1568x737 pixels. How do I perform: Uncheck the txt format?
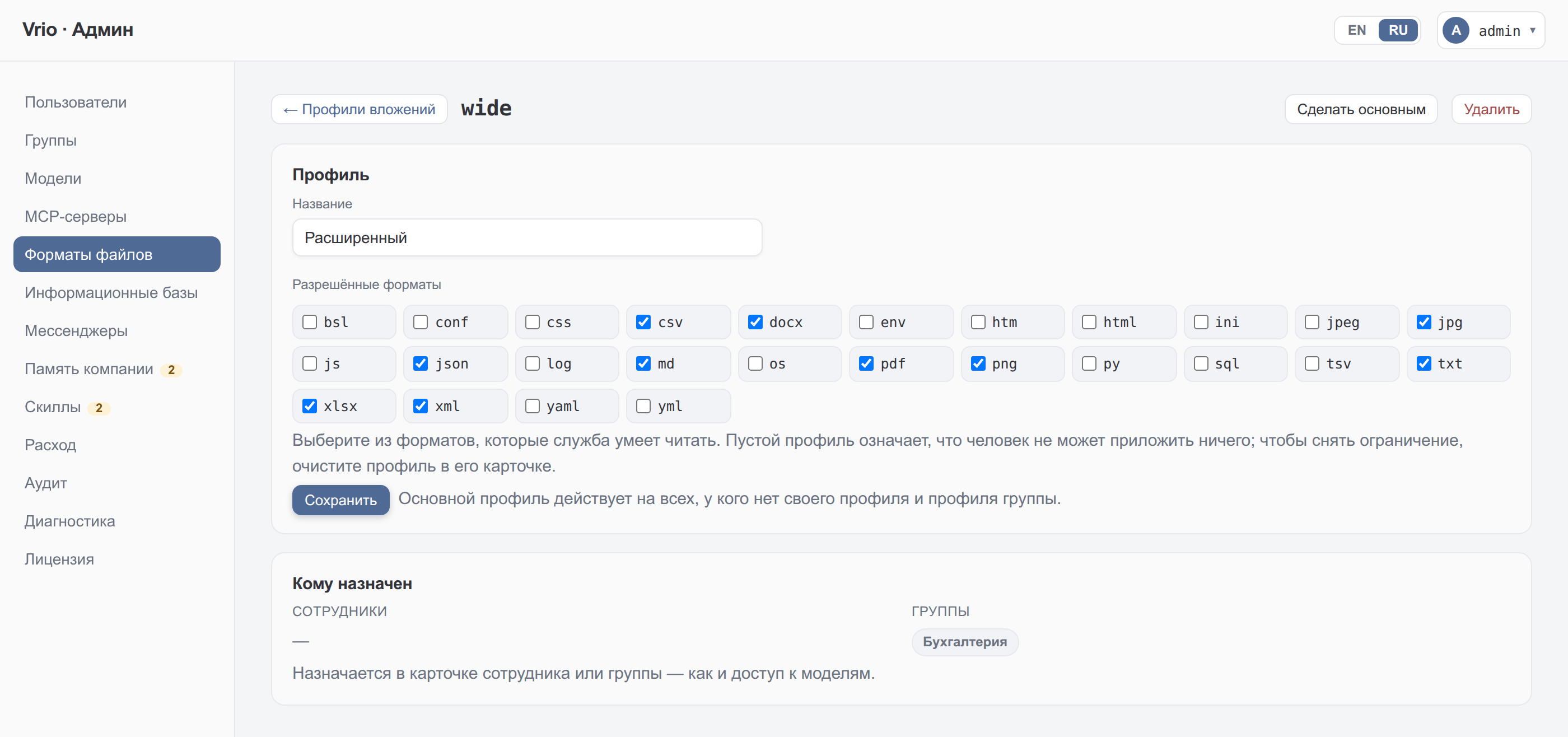[1424, 363]
